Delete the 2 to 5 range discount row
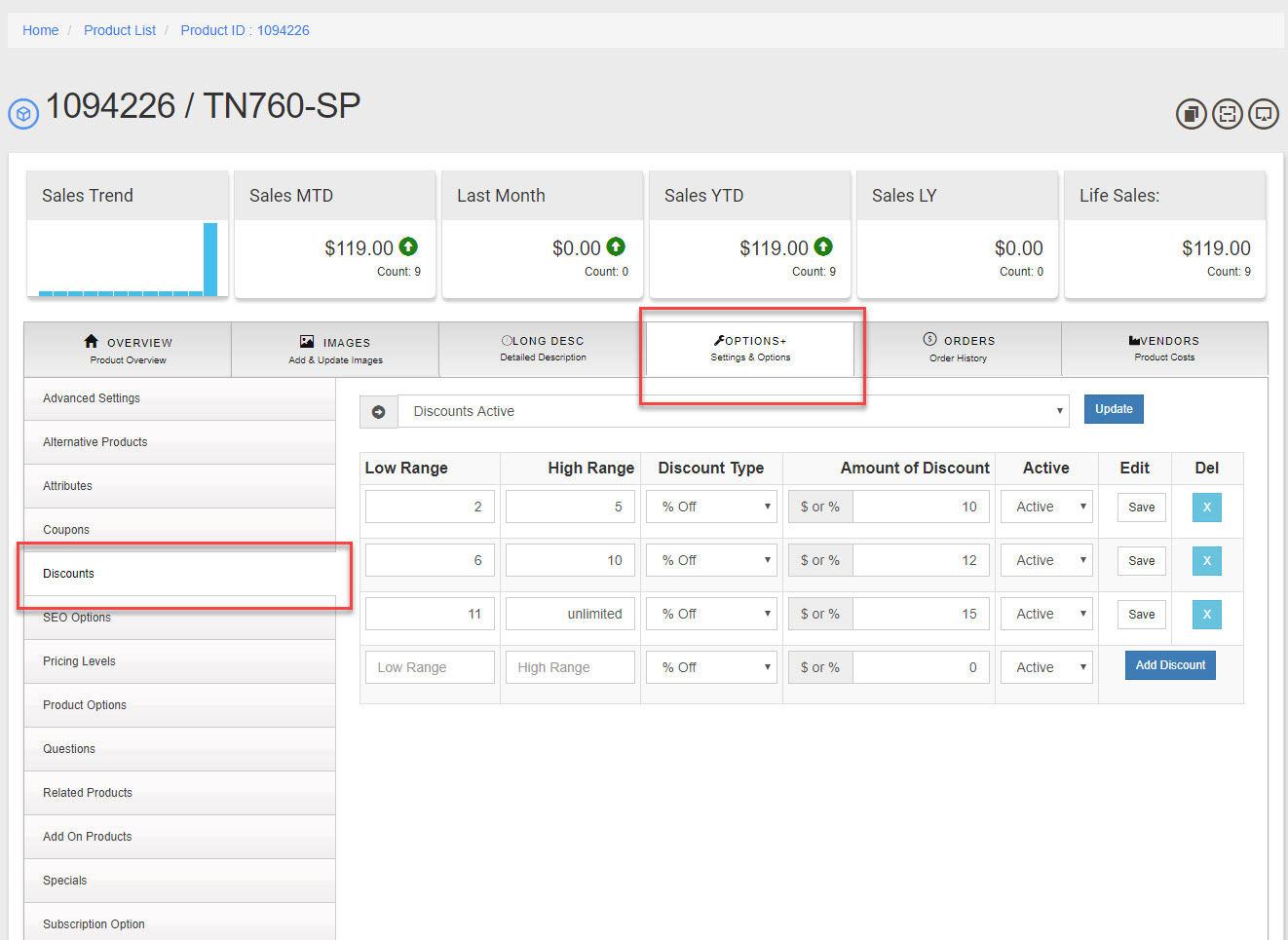The image size is (1288, 940). (1206, 507)
